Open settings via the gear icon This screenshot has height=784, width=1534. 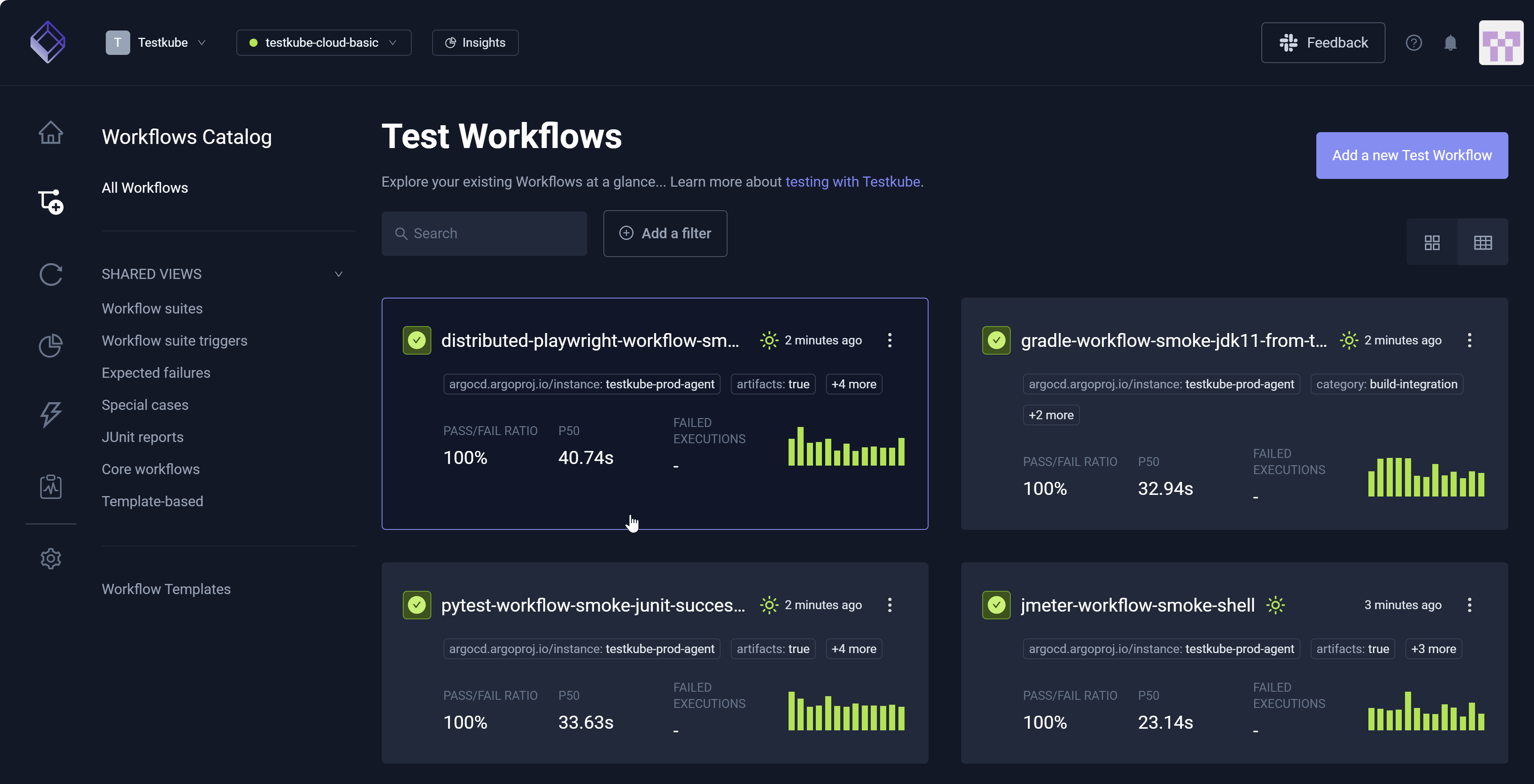click(50, 558)
